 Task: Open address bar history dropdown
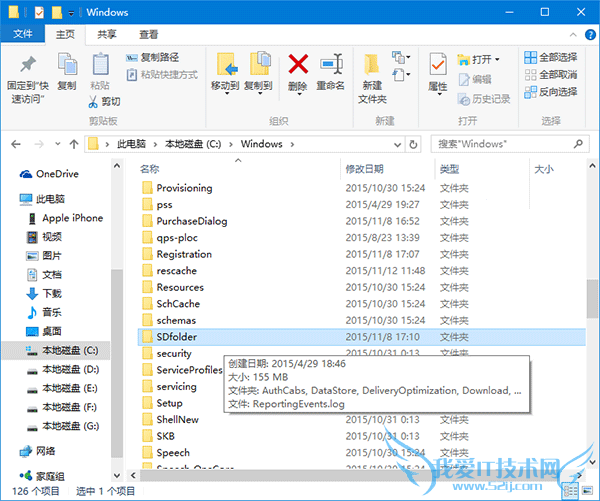click(x=398, y=145)
